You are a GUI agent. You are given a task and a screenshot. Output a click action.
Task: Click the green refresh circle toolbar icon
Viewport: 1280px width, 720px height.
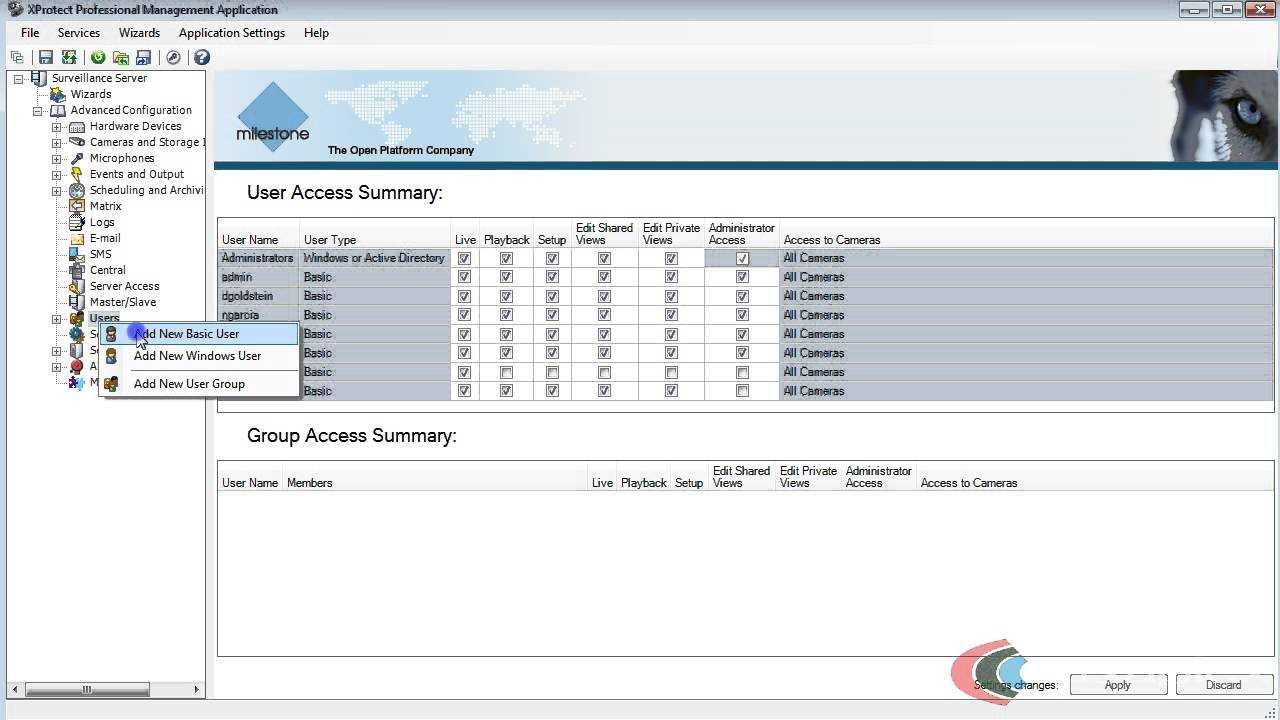(98, 58)
